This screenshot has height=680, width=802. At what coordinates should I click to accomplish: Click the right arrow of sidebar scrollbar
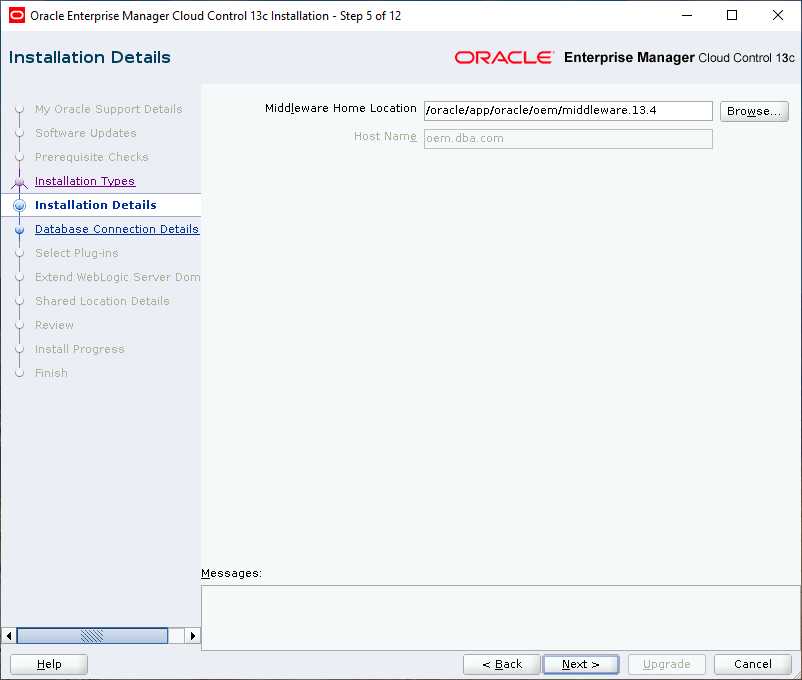(x=192, y=636)
